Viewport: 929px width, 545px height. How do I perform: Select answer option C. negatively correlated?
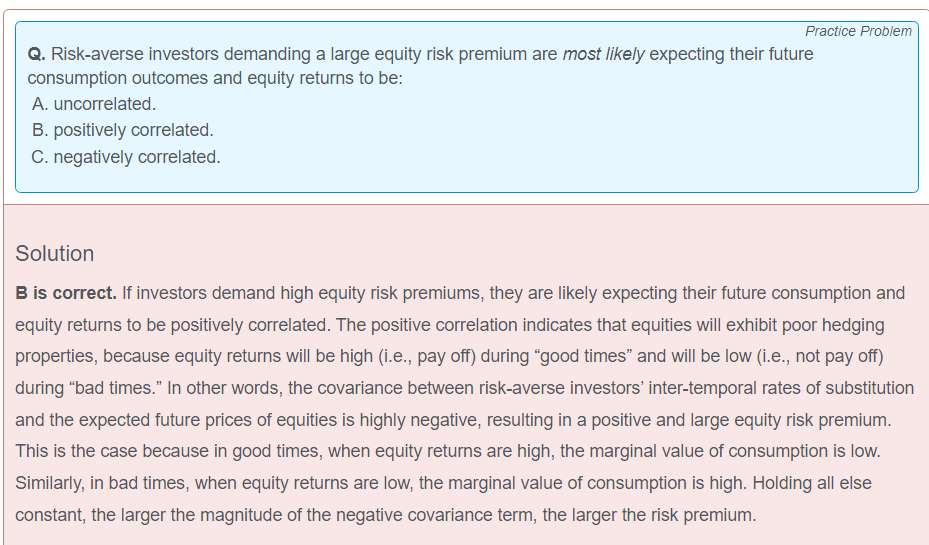click(x=126, y=157)
